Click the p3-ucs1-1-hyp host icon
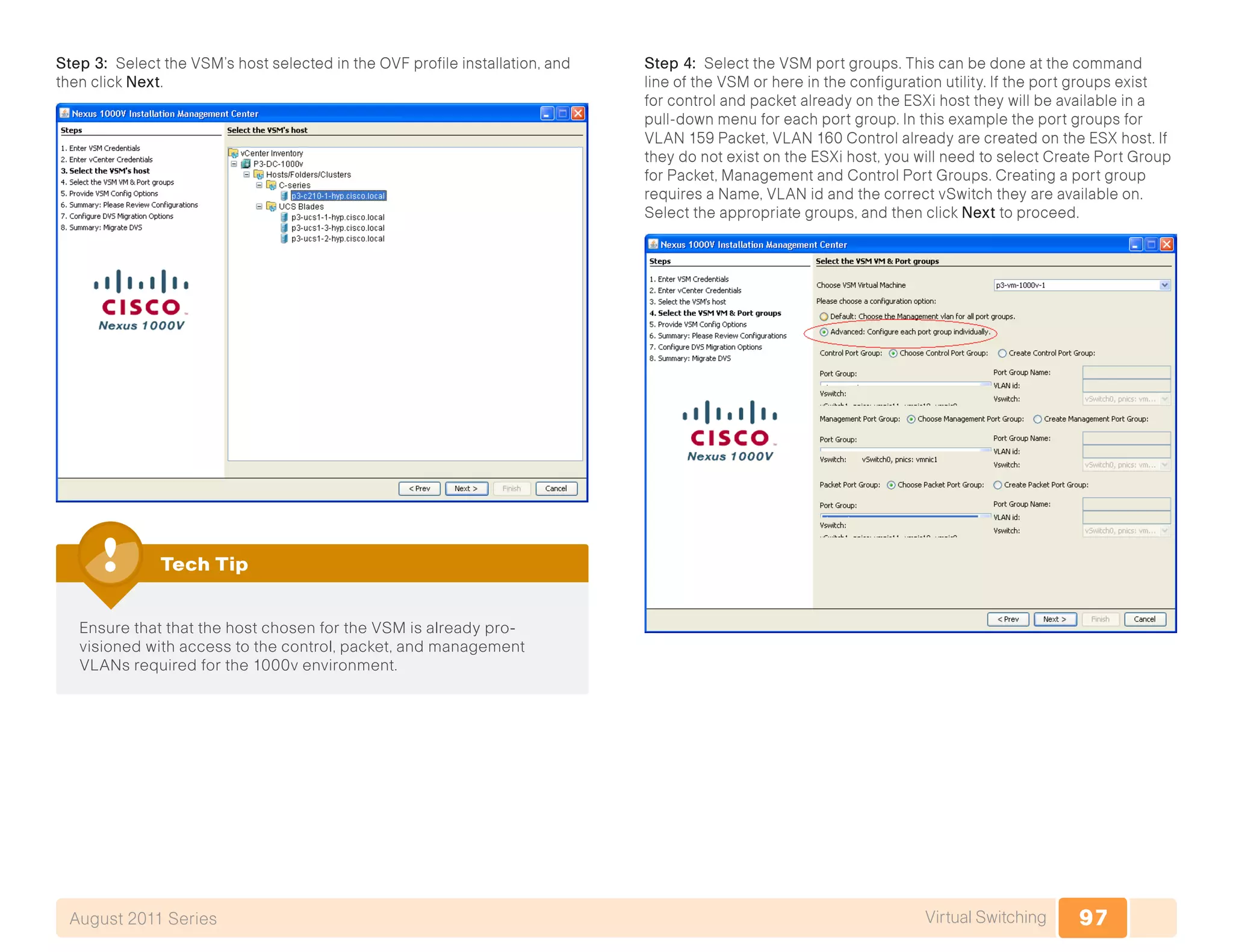The width and height of the screenshot is (1233, 952). pyautogui.click(x=284, y=217)
